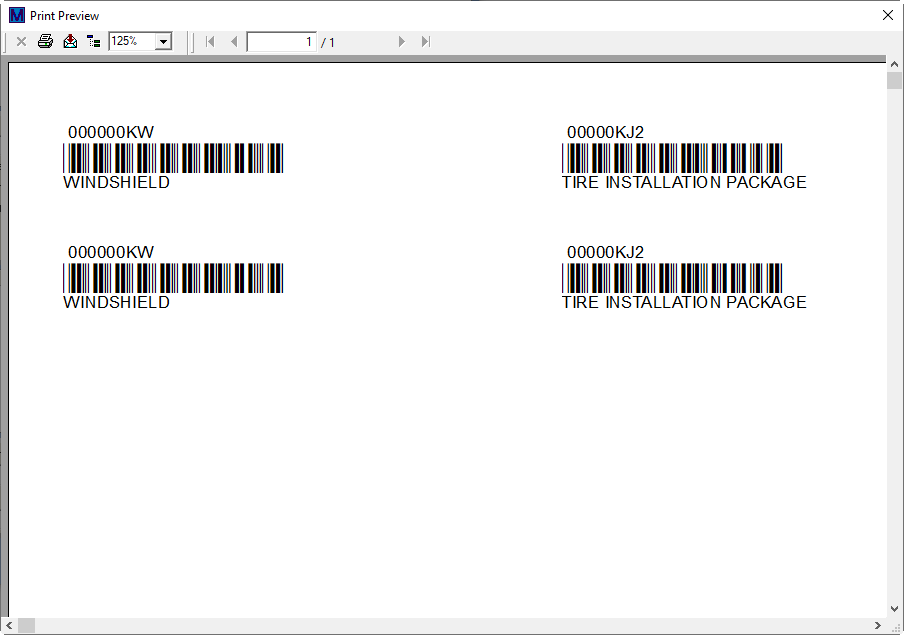Screen dimensions: 904x635
Task: Click the horizontal scrollbar right arrow
Action: tap(878, 625)
